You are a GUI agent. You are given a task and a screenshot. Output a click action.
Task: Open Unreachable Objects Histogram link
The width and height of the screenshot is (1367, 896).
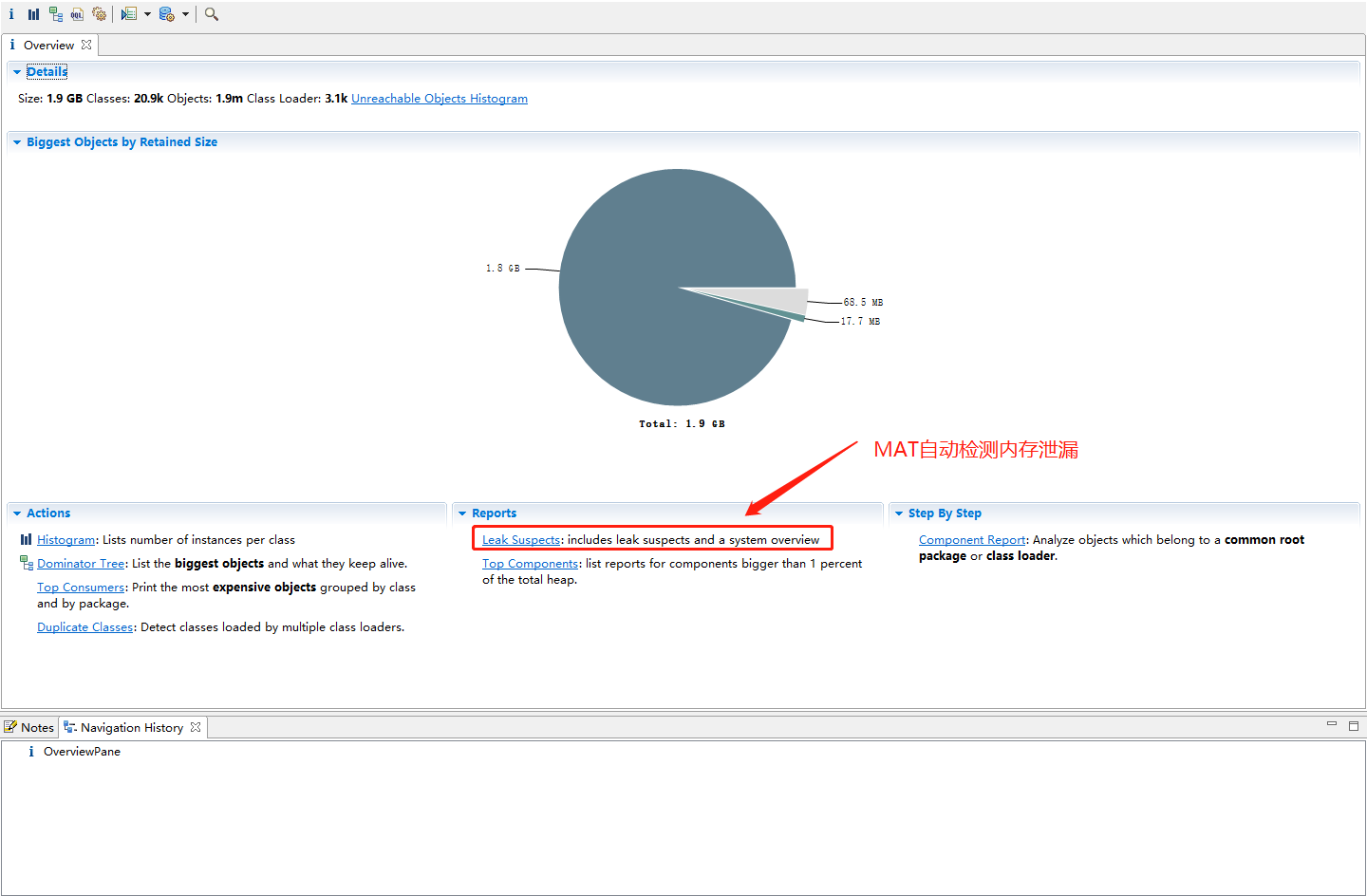[439, 99]
